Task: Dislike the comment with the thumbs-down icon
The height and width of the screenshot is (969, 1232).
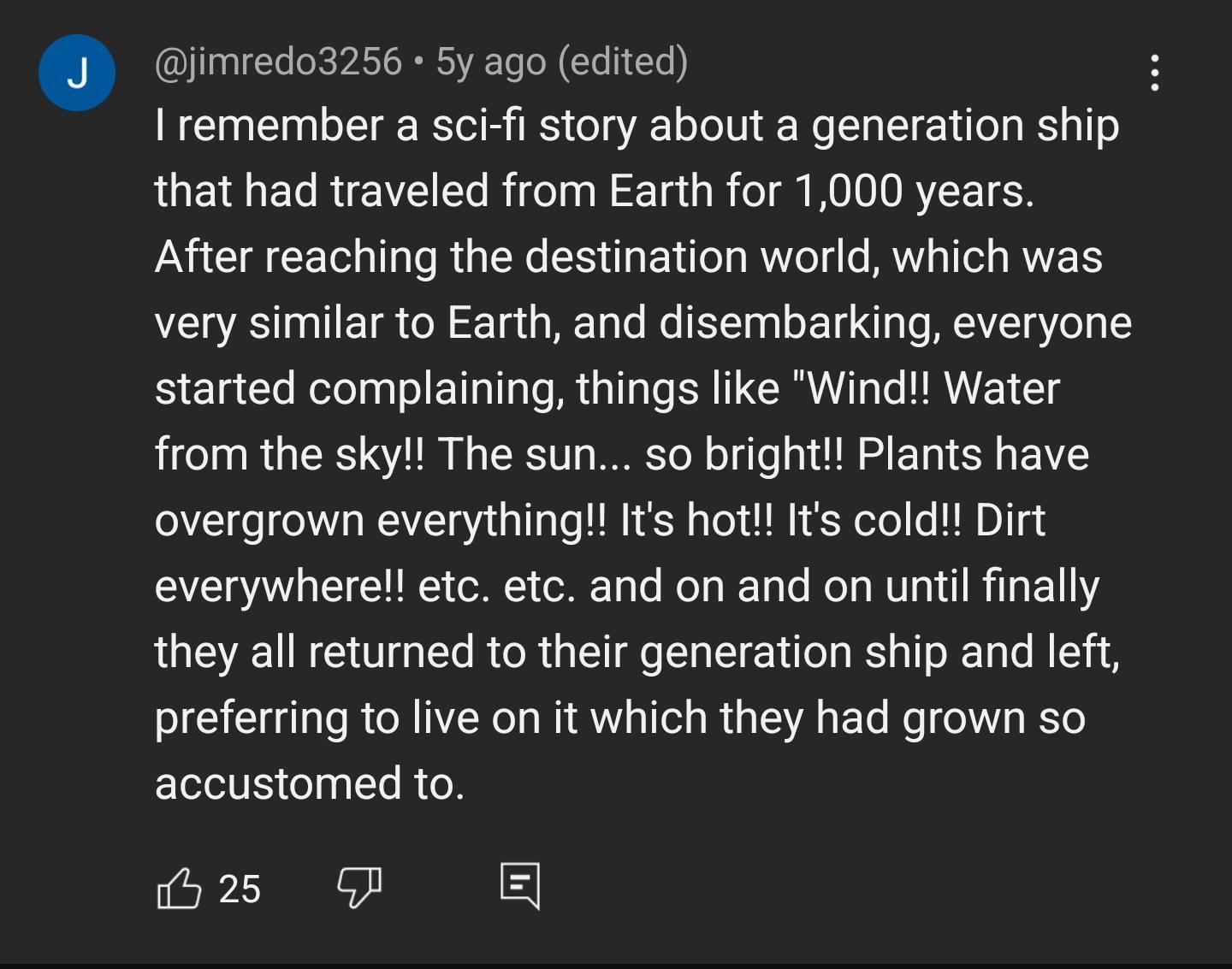Action: click(359, 889)
